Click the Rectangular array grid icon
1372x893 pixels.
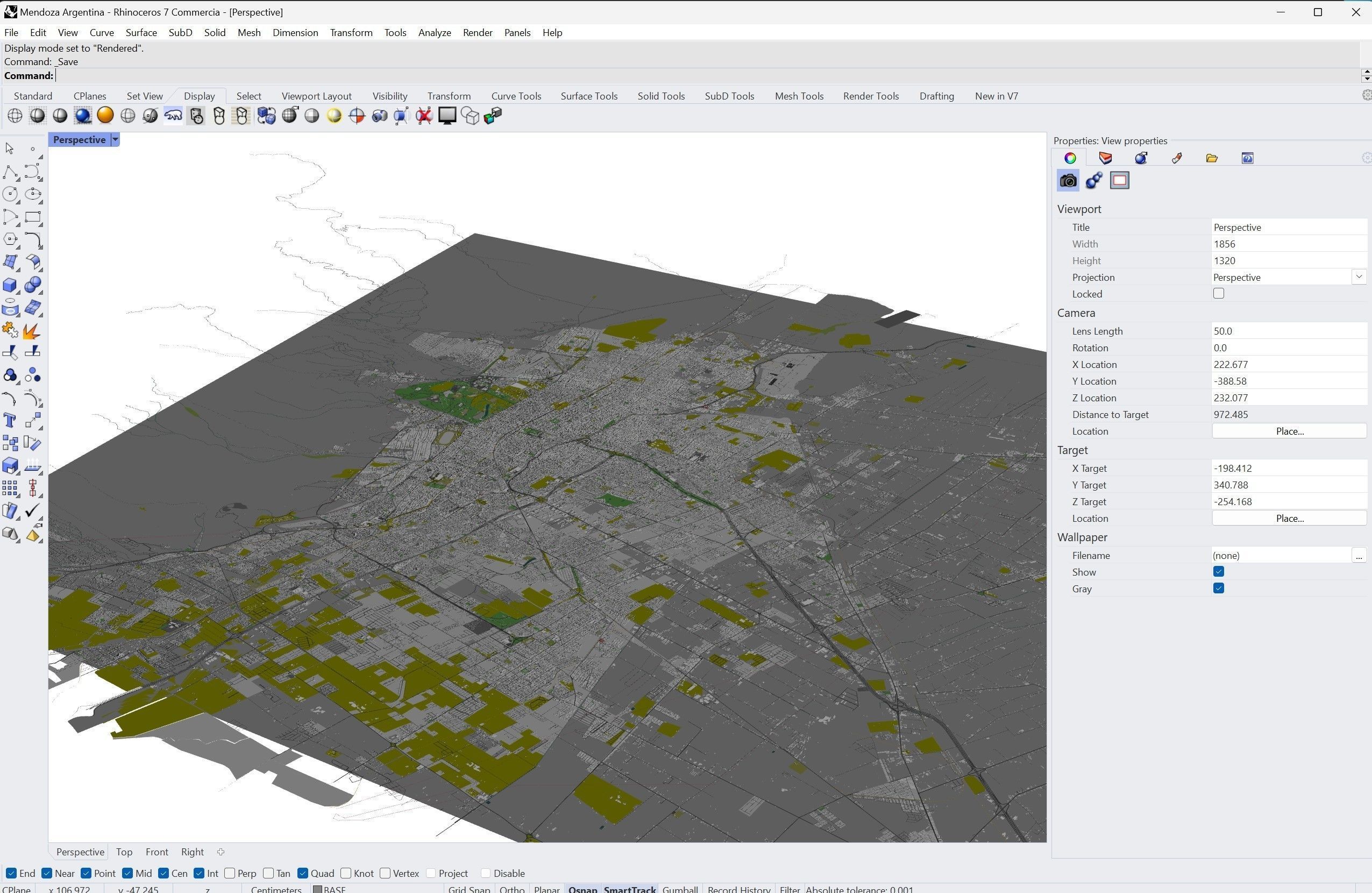pos(10,489)
